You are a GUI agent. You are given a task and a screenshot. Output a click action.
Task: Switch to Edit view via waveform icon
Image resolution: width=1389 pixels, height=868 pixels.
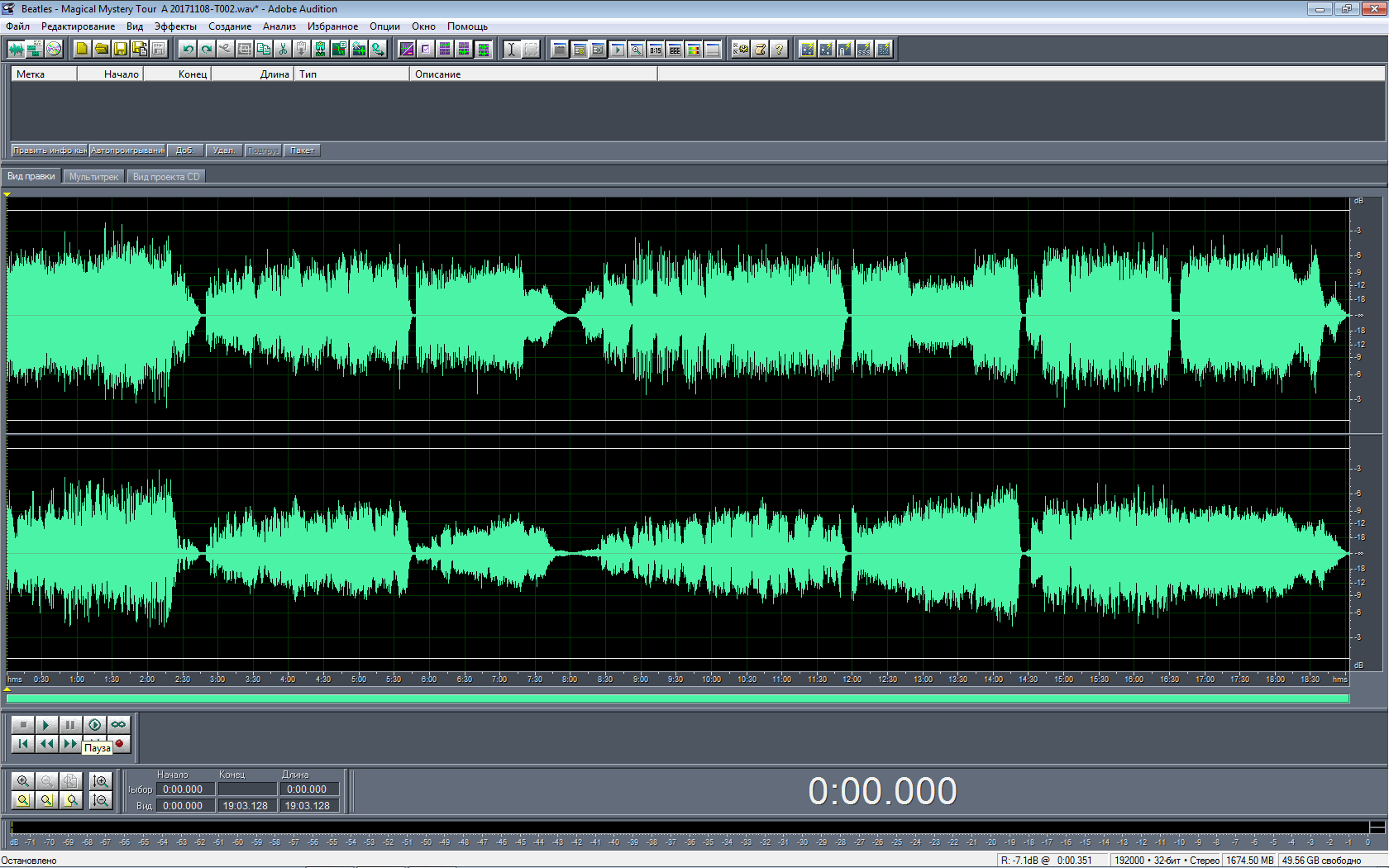[16, 49]
